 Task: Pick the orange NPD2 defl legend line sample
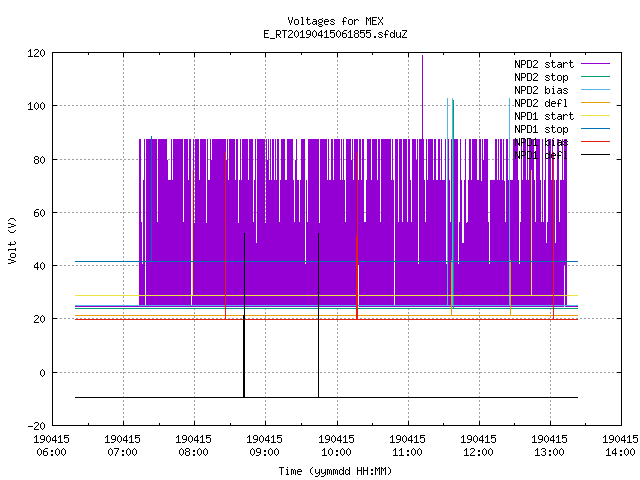coord(595,103)
